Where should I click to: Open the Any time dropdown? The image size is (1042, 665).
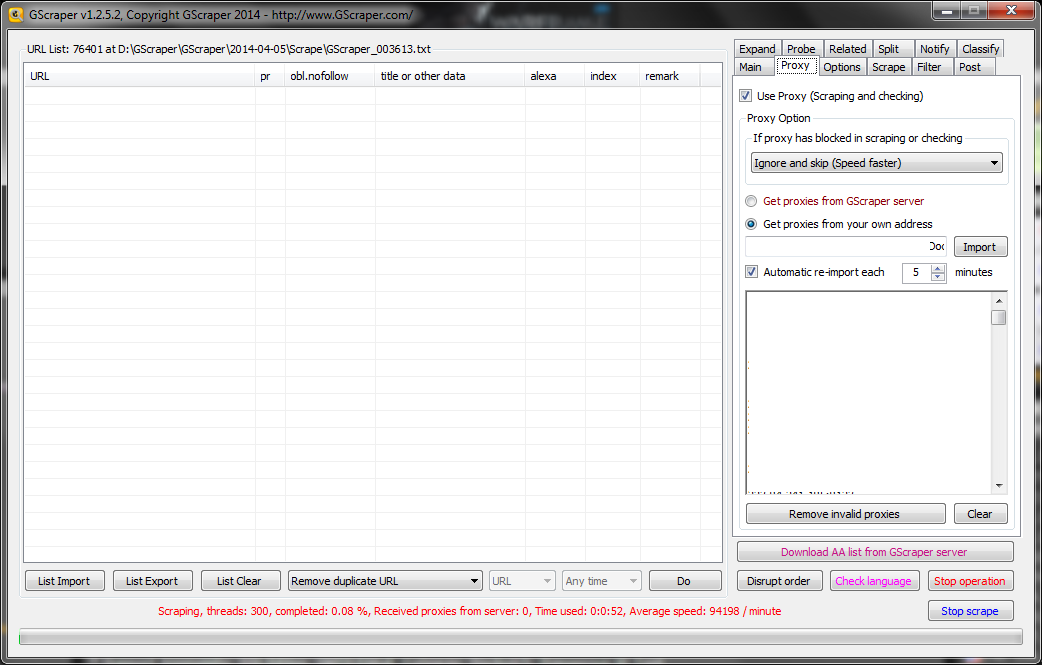coord(601,581)
